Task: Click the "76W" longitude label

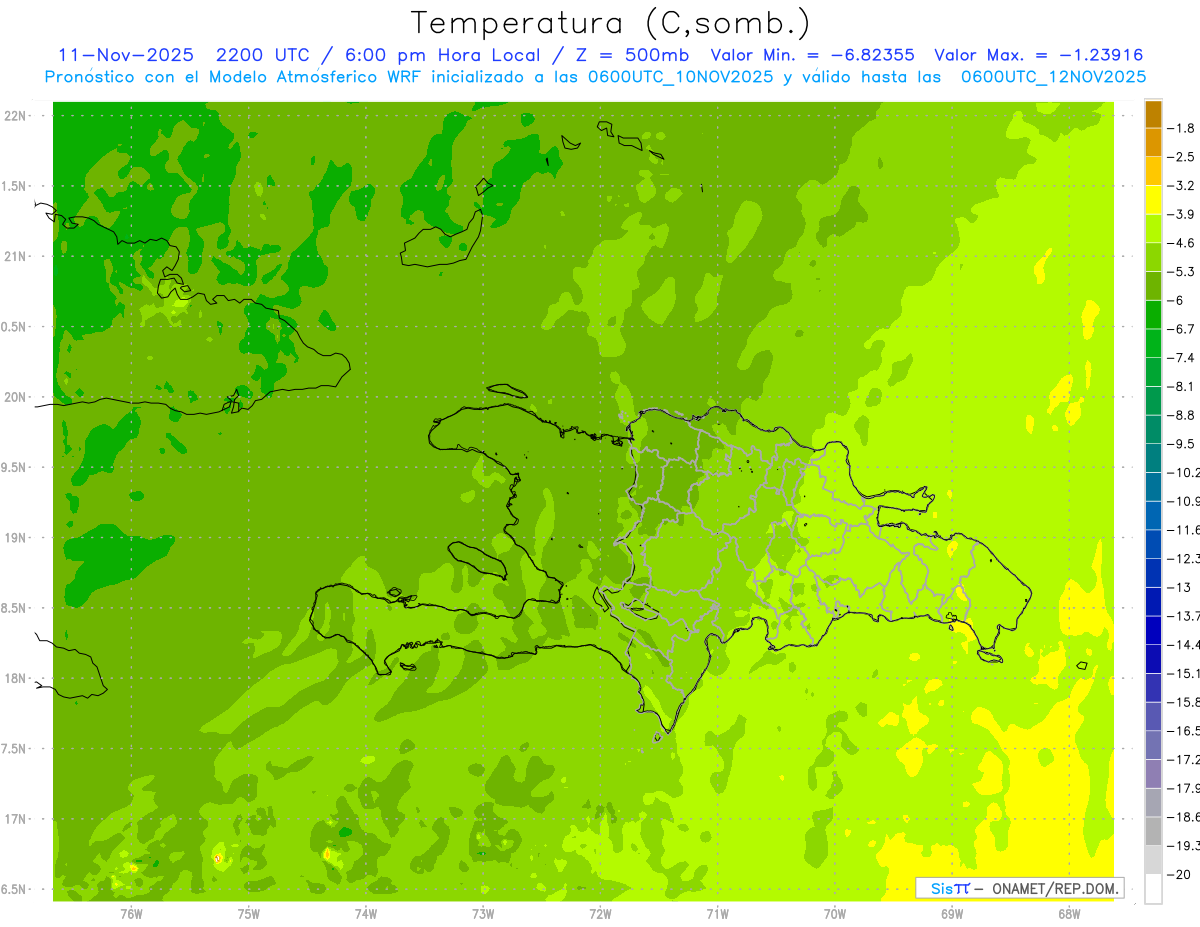Action: click(x=131, y=913)
